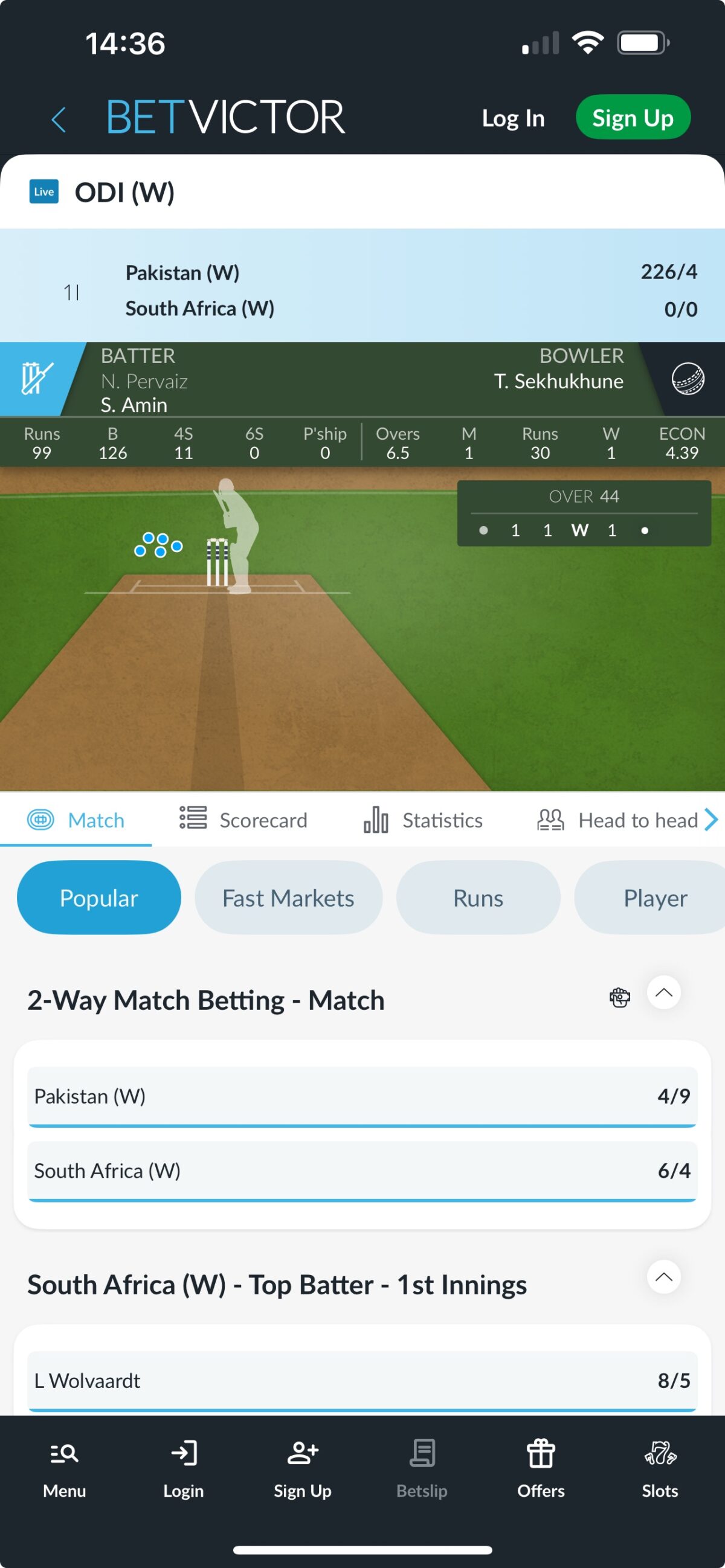The height and width of the screenshot is (1568, 725).
Task: Open the Menu search icon in the bottom bar
Action: pos(64,1454)
